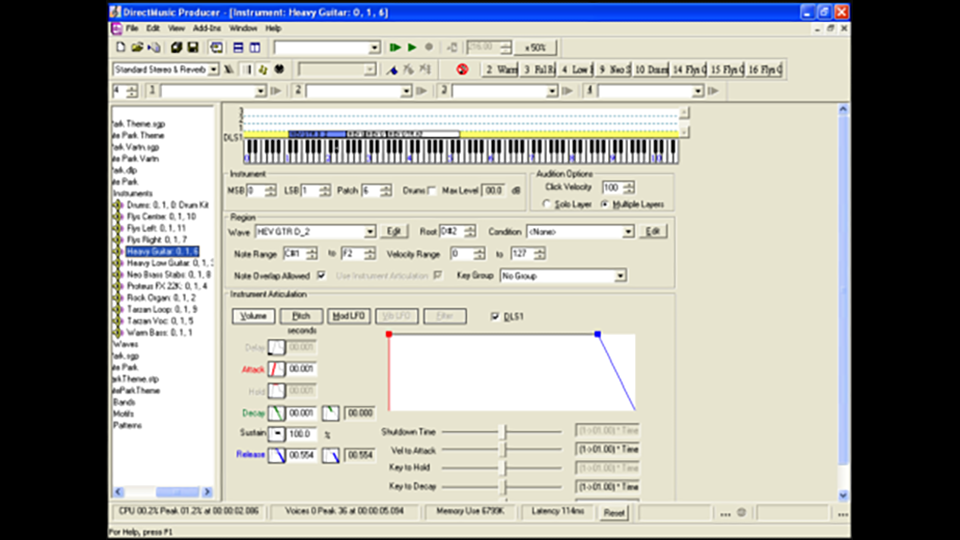960x540 pixels.
Task: Click the black circle icon in the audiopath toolbar
Action: [x=279, y=69]
